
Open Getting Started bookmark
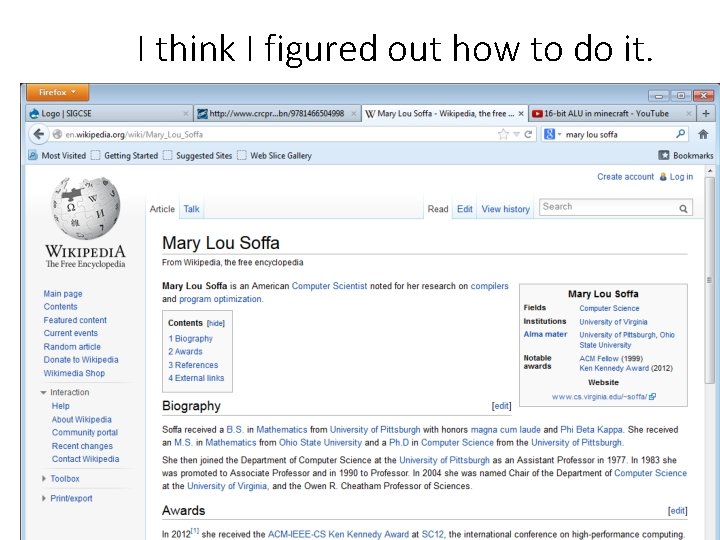(x=125, y=155)
